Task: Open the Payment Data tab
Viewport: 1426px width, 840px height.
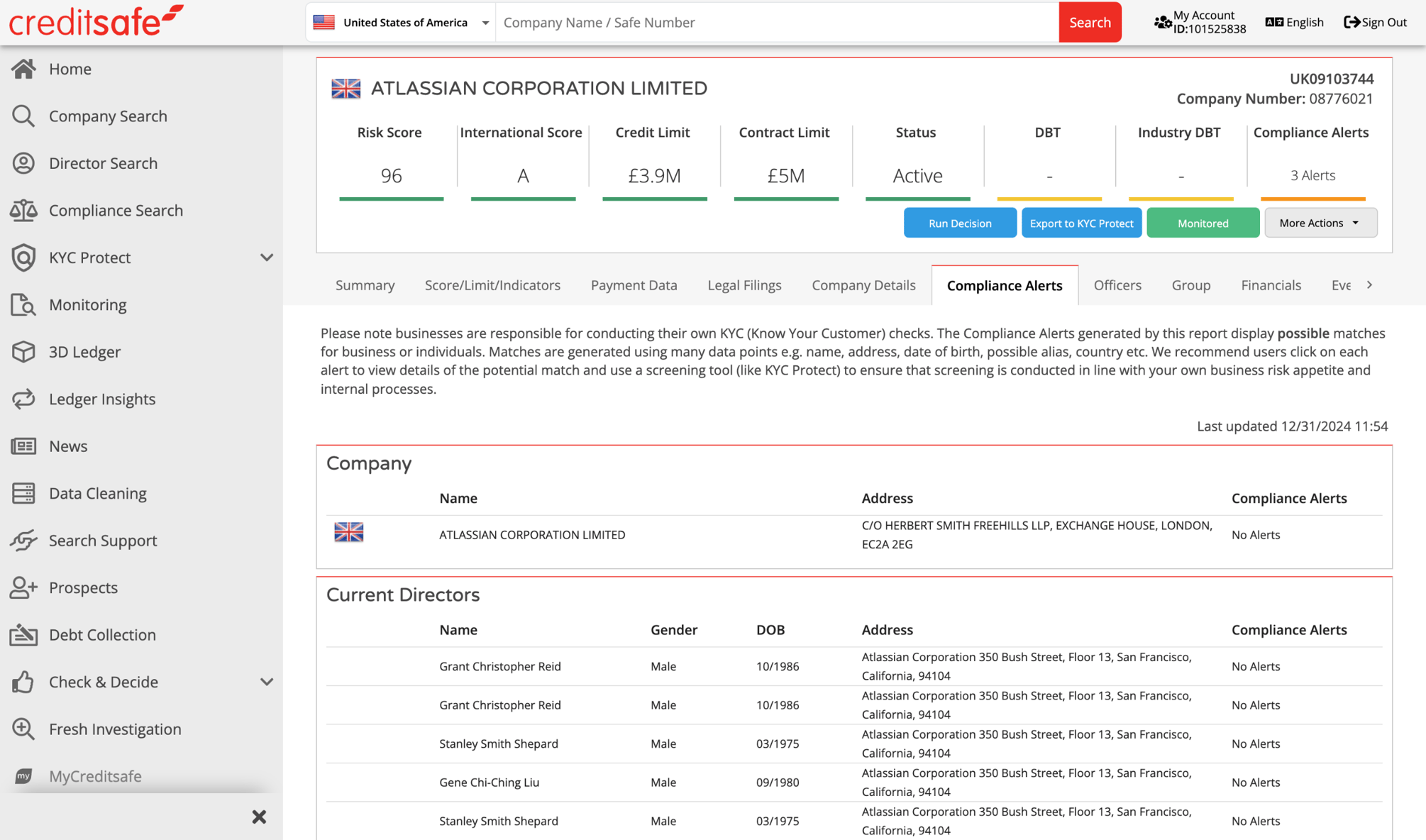Action: 634,284
